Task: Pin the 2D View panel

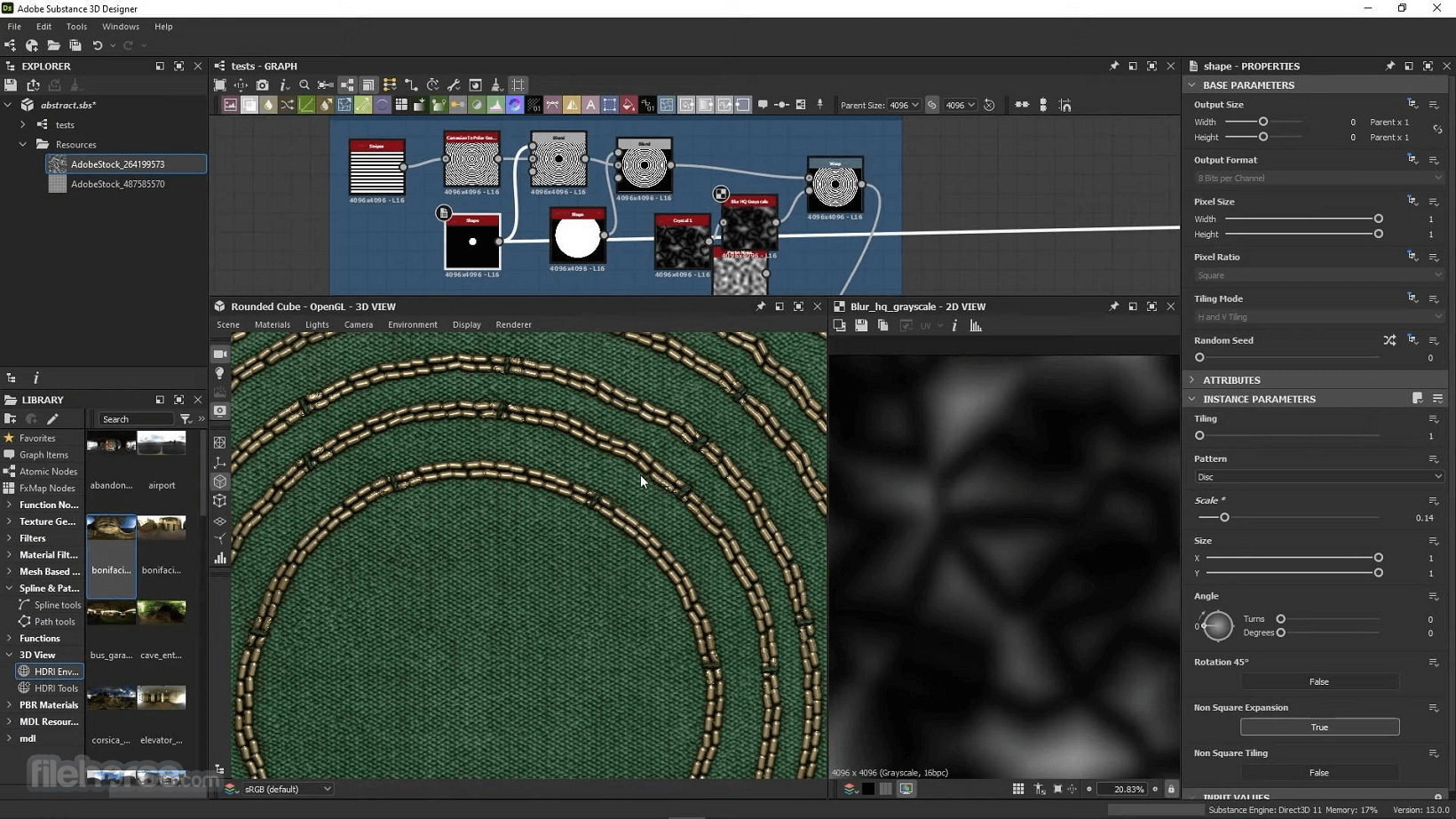Action: click(1113, 306)
